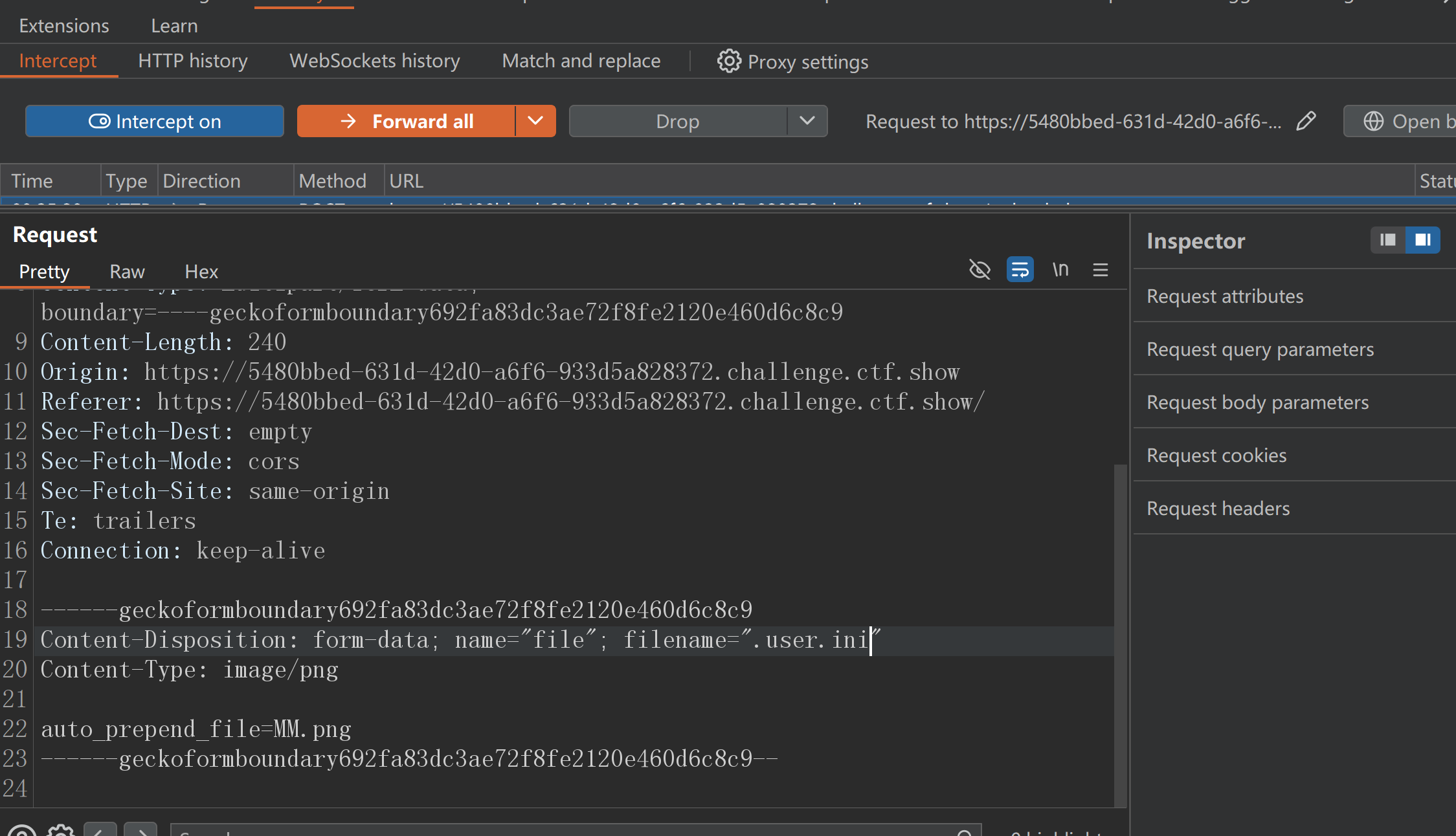
Task: Open the Match and replace tab
Action: [x=581, y=61]
